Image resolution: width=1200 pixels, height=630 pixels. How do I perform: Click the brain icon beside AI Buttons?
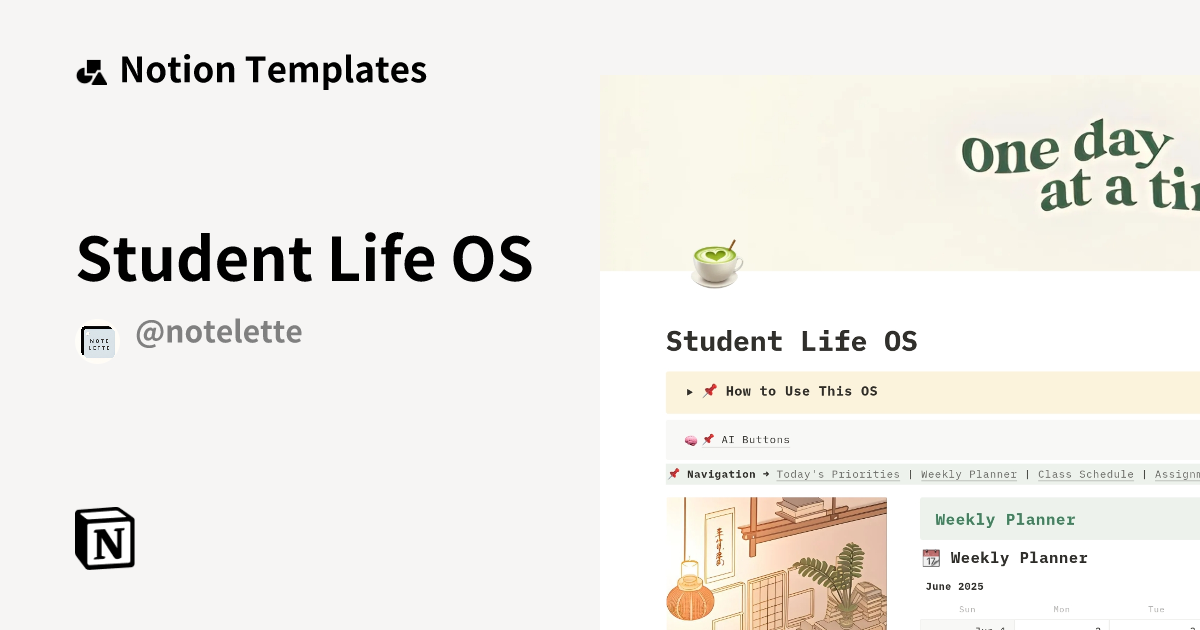click(x=691, y=439)
